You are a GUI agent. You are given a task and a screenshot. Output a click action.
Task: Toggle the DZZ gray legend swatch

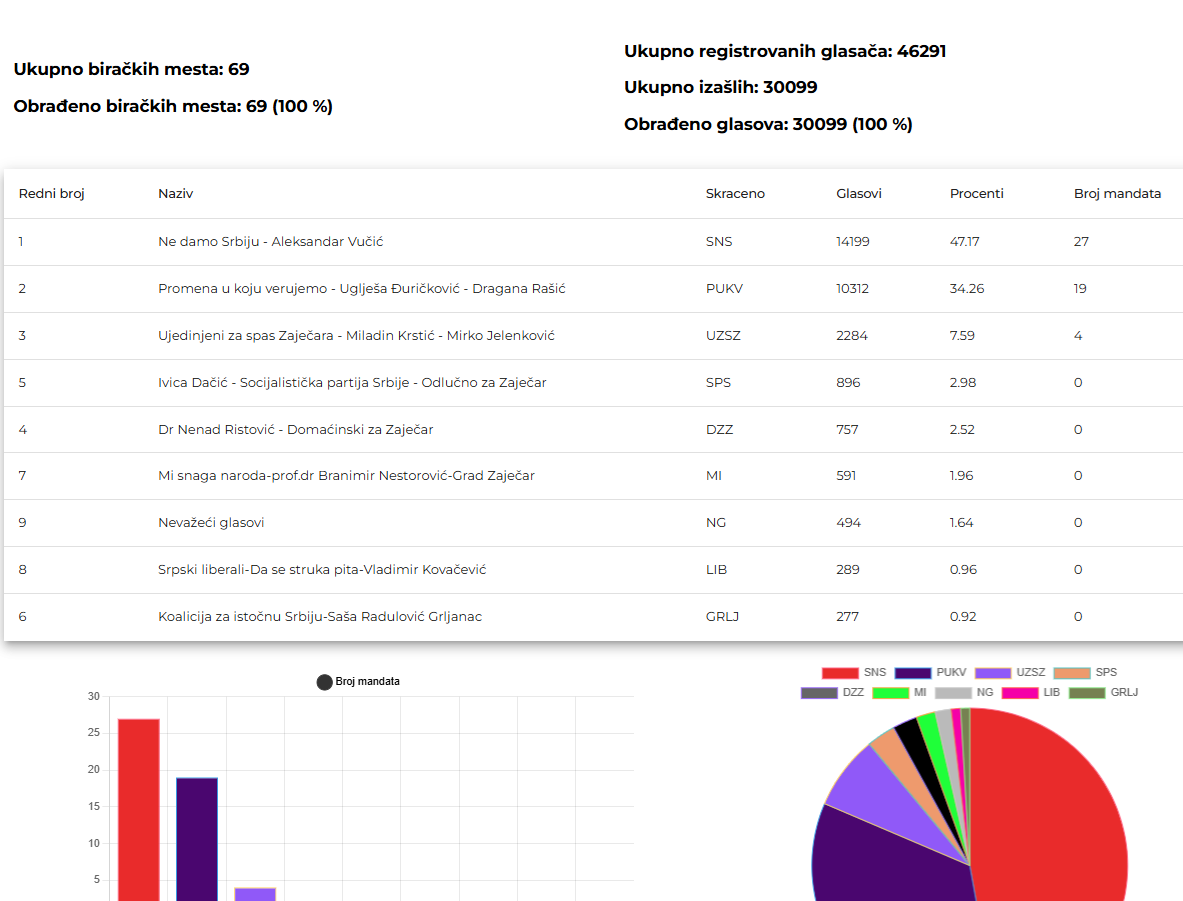coord(819,693)
